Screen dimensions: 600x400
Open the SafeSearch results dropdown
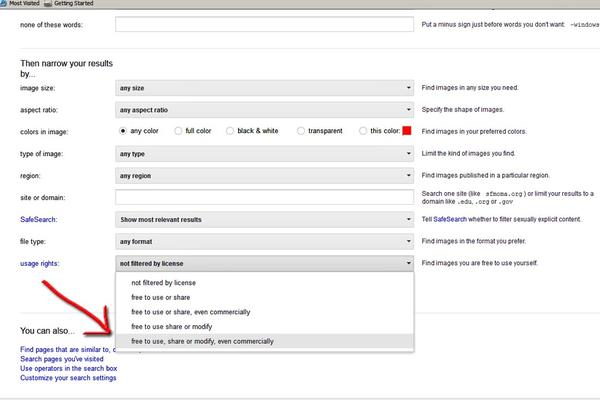pyautogui.click(x=264, y=220)
